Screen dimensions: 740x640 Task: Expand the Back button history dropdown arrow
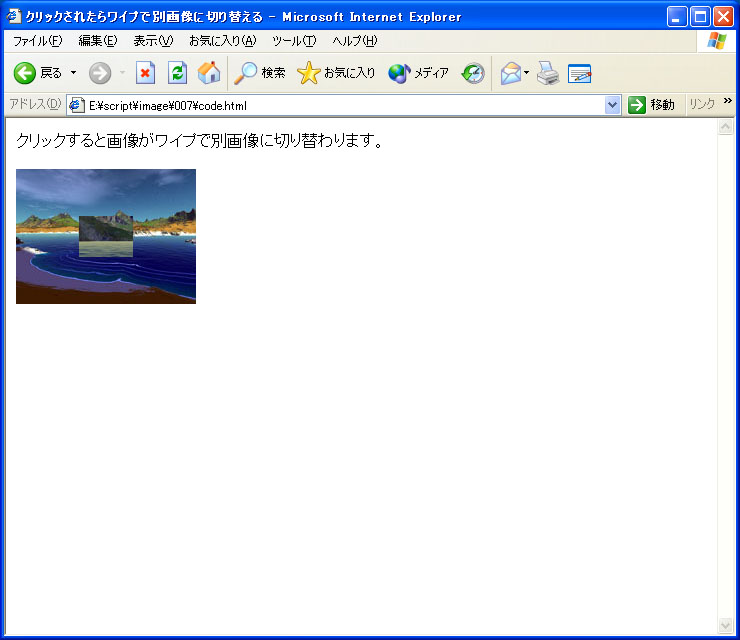click(x=74, y=73)
